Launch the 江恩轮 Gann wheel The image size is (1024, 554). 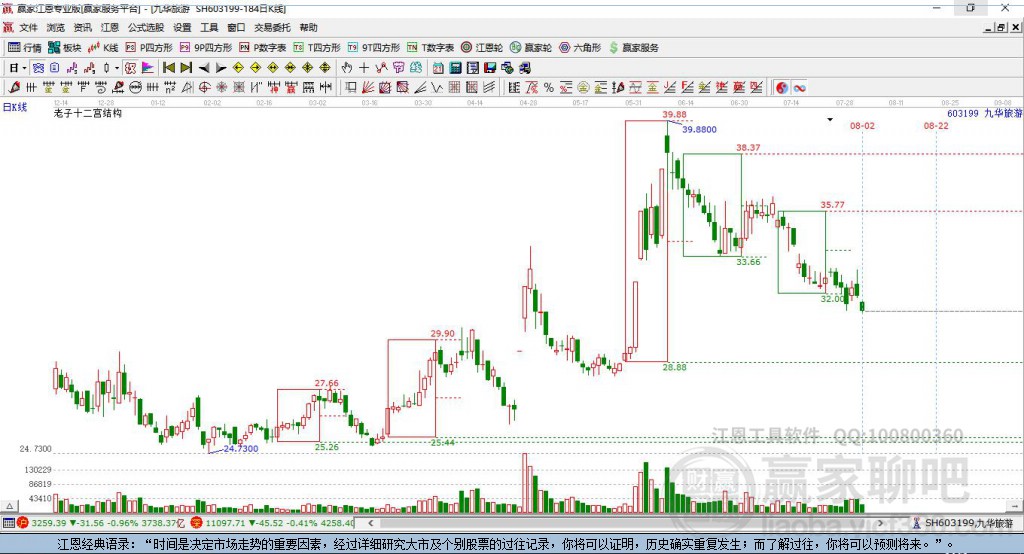coord(482,48)
